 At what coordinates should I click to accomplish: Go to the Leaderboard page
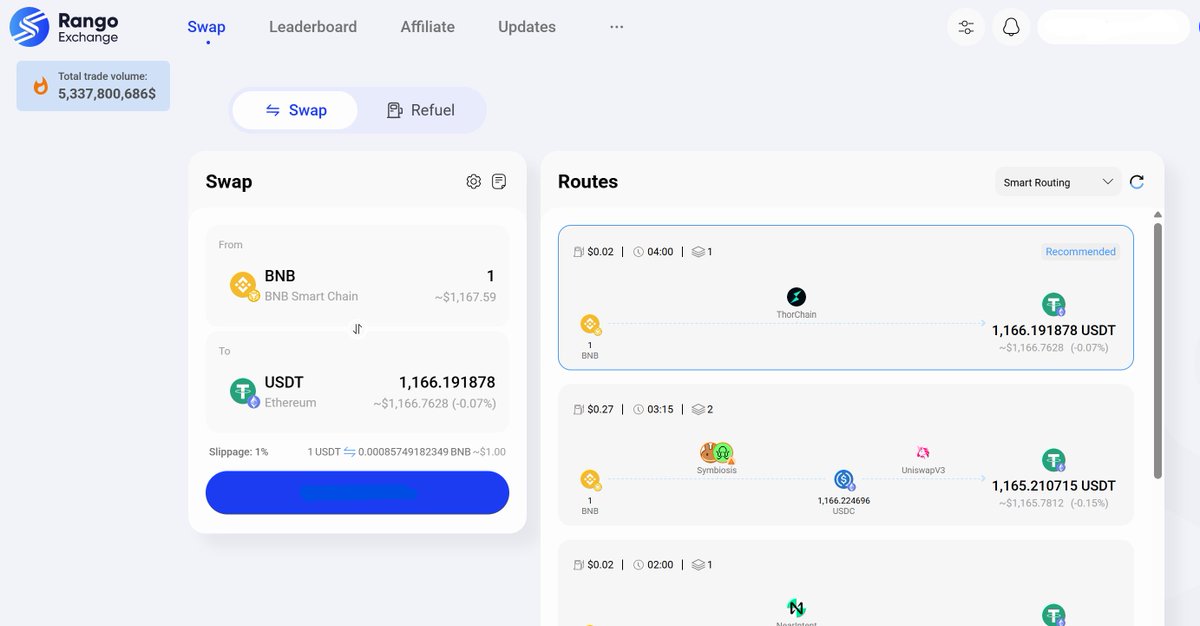(313, 27)
